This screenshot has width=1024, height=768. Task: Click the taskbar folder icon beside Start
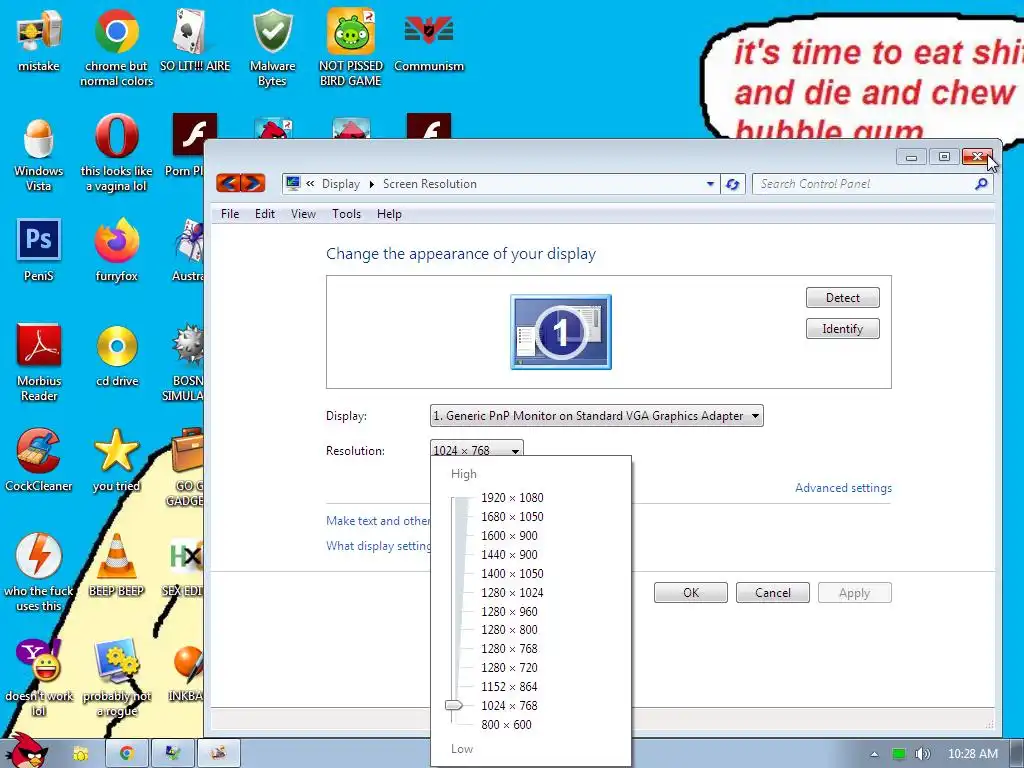pyautogui.click(x=80, y=754)
